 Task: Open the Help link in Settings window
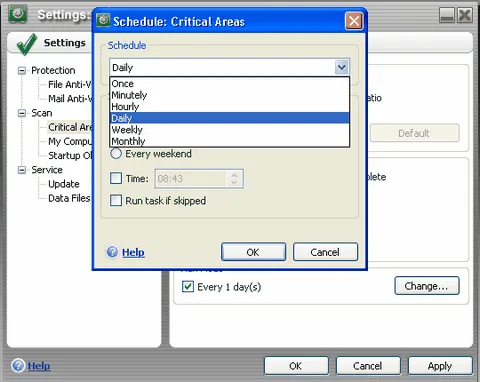coord(39,366)
